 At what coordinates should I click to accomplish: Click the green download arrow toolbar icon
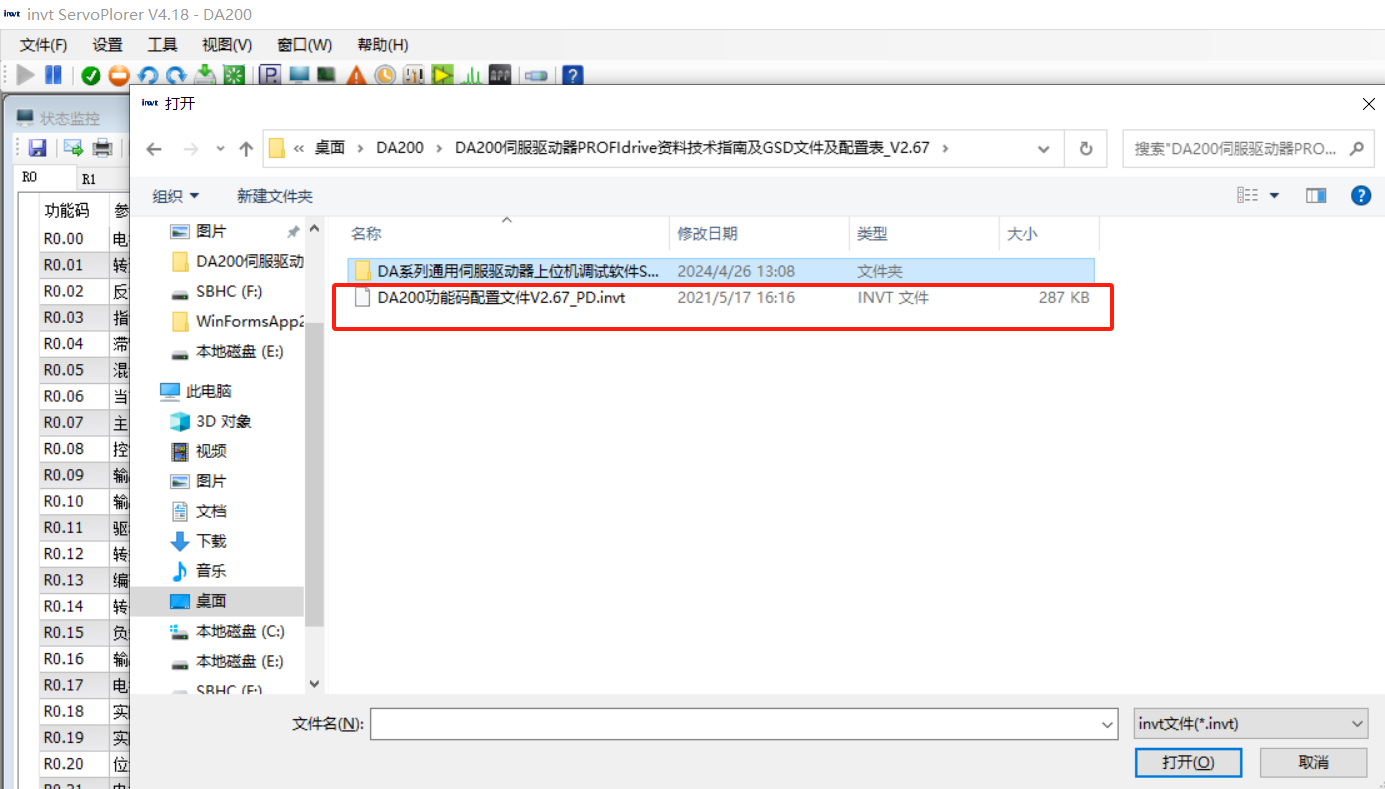tap(205, 75)
